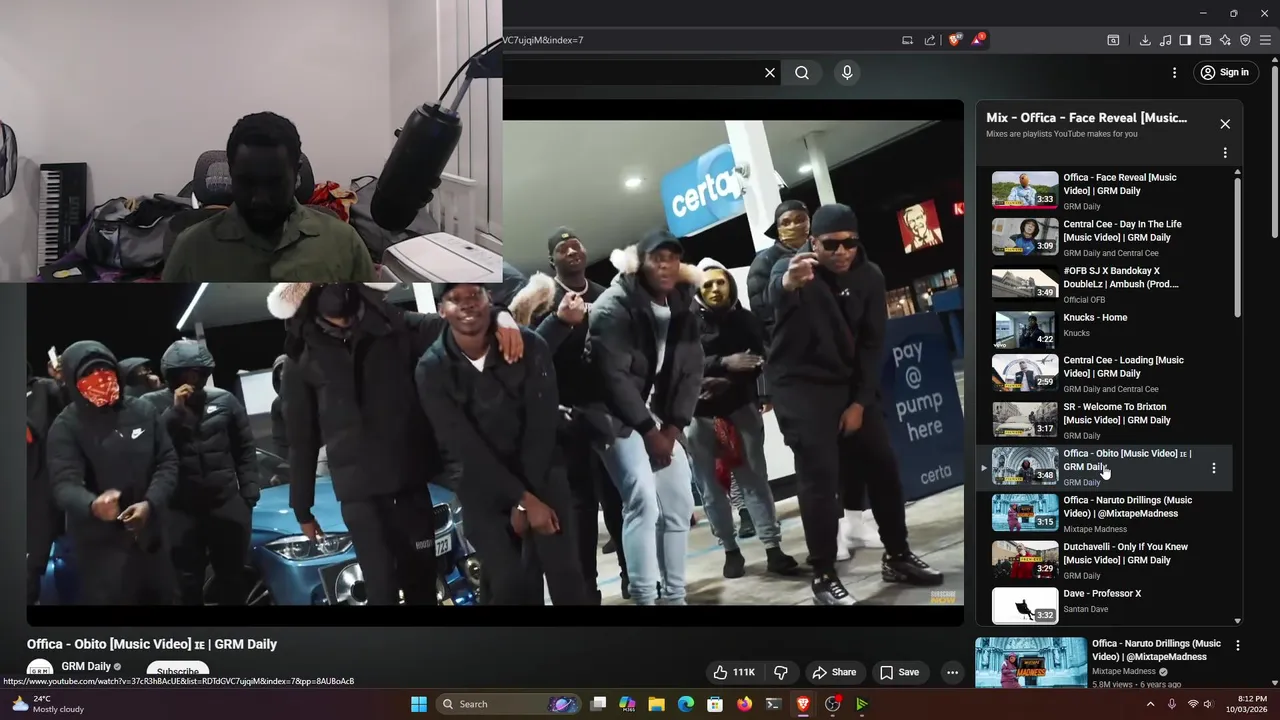Select Dave - Professor X playlist thumbnail
The image size is (1280, 720).
[x=1025, y=606]
